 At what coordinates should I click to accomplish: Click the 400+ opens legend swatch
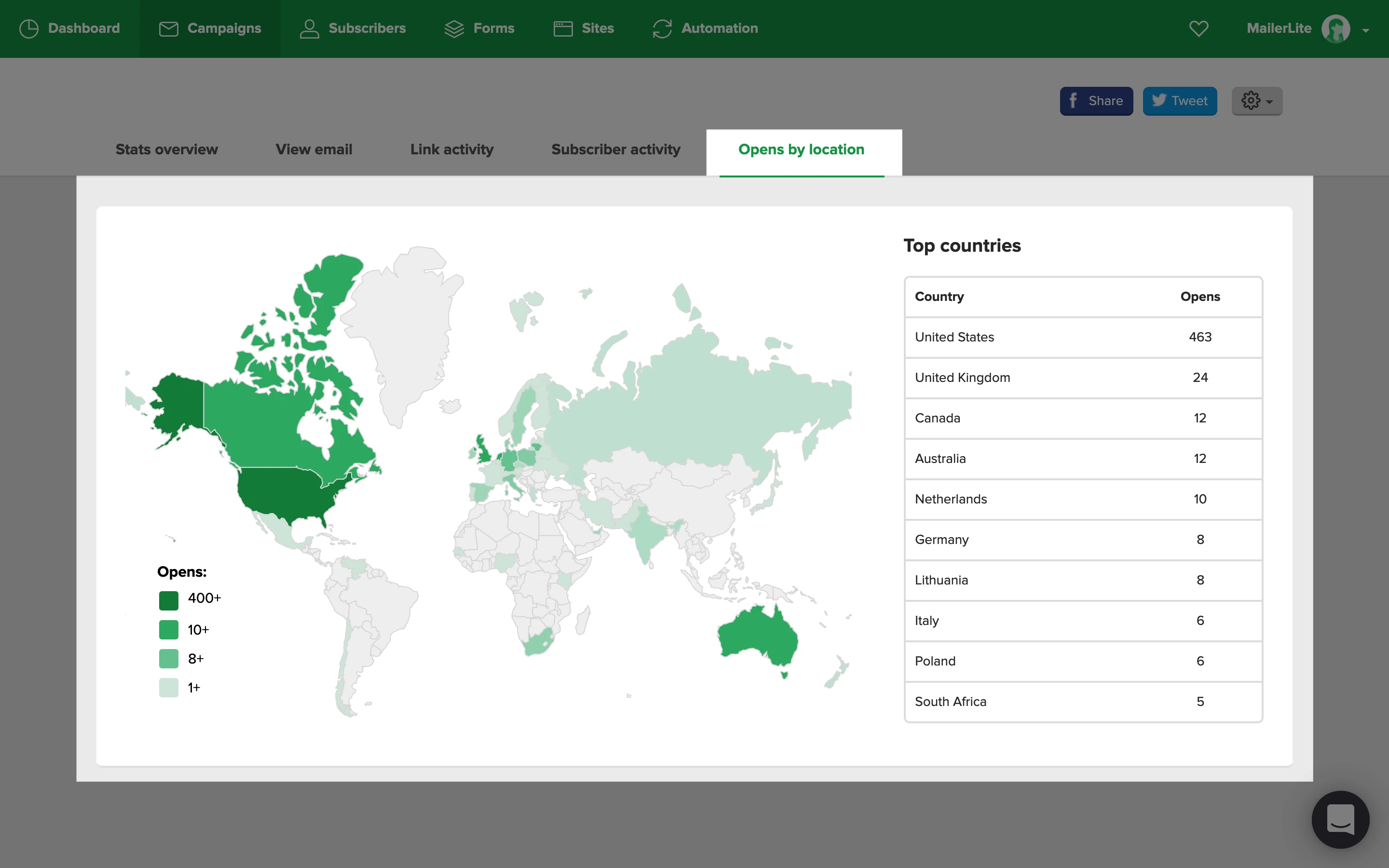tap(169, 600)
